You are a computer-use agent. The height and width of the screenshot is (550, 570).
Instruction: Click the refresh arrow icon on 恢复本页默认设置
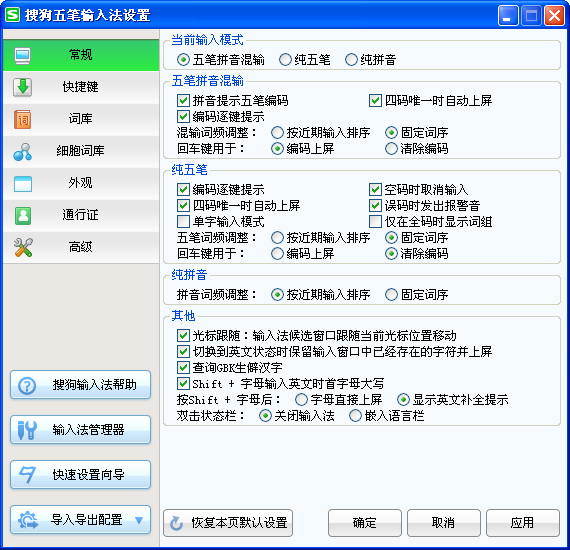pyautogui.click(x=177, y=523)
